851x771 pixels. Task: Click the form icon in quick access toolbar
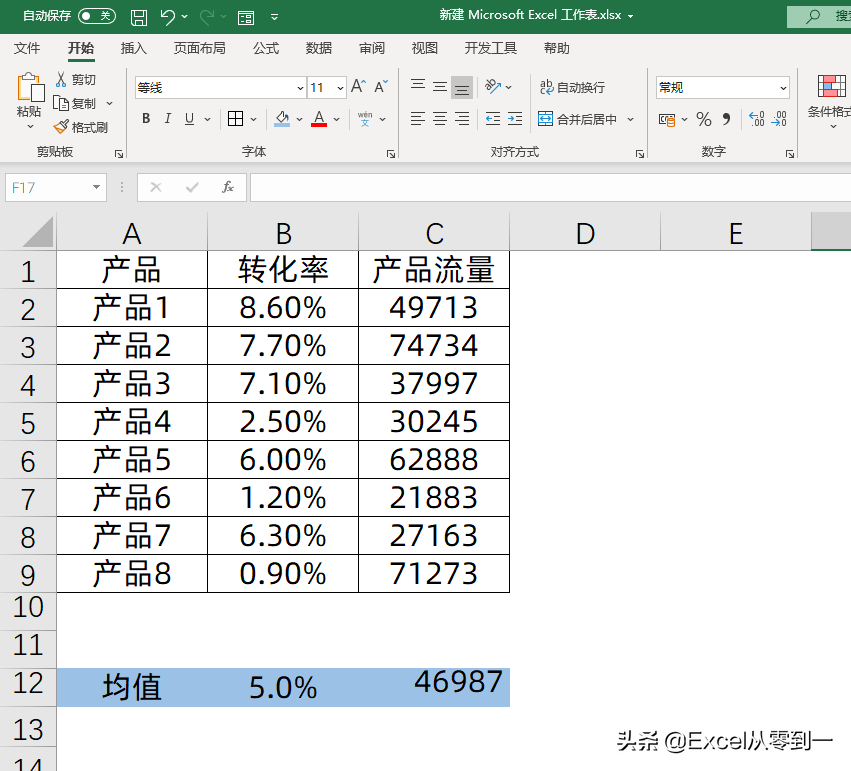(x=246, y=18)
